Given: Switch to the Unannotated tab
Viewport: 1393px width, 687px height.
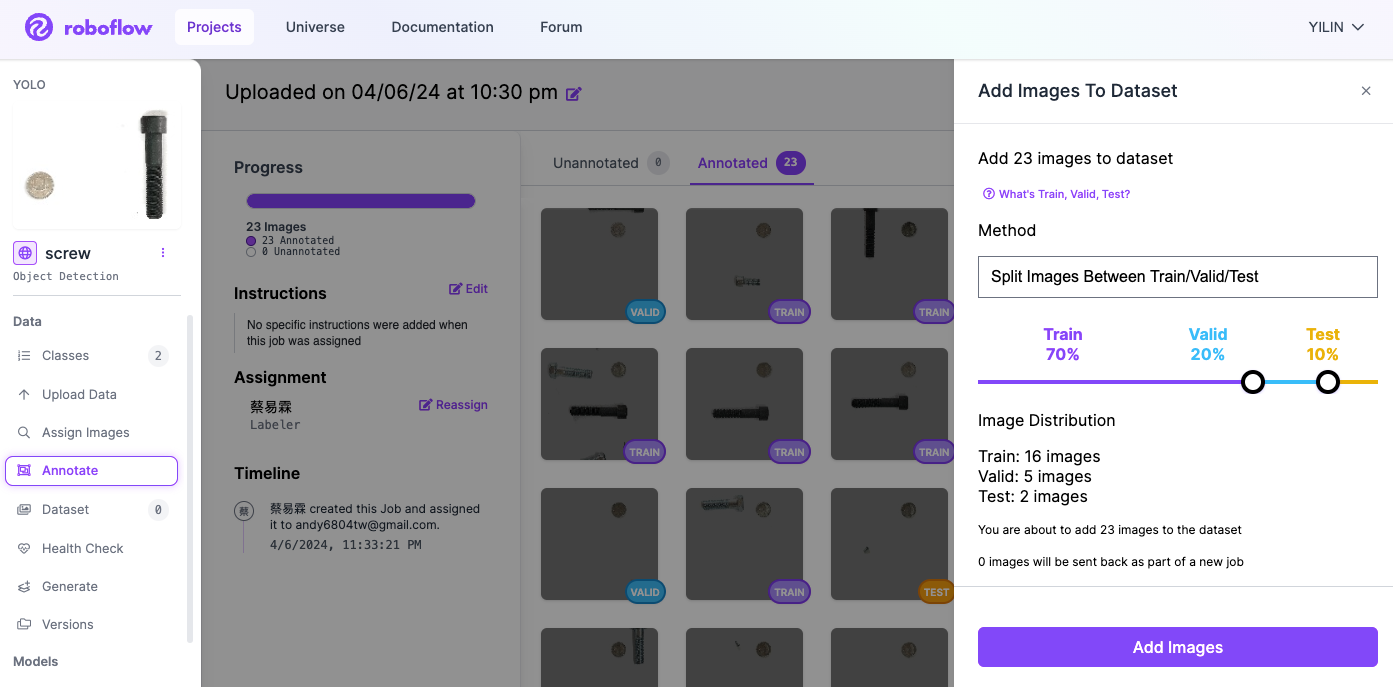Looking at the screenshot, I should [x=596, y=163].
